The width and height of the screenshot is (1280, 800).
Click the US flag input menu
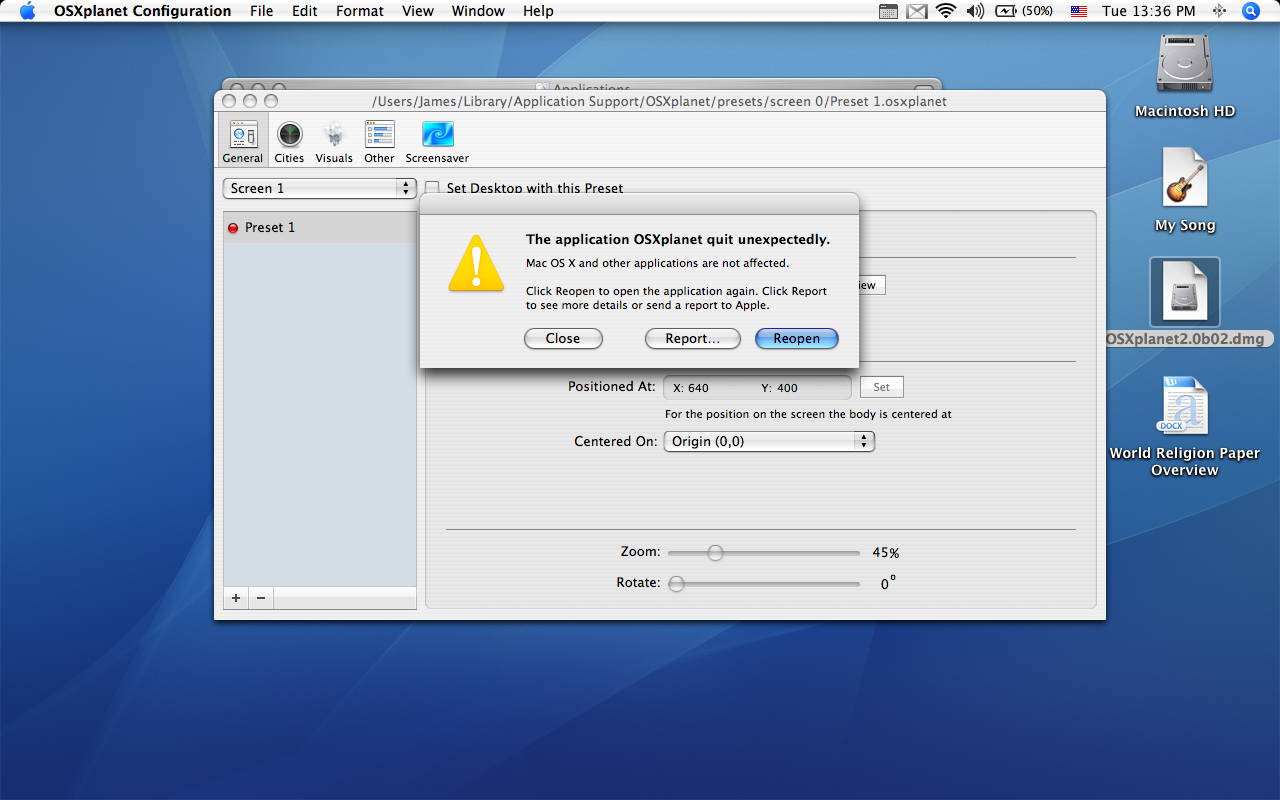[x=1079, y=11]
